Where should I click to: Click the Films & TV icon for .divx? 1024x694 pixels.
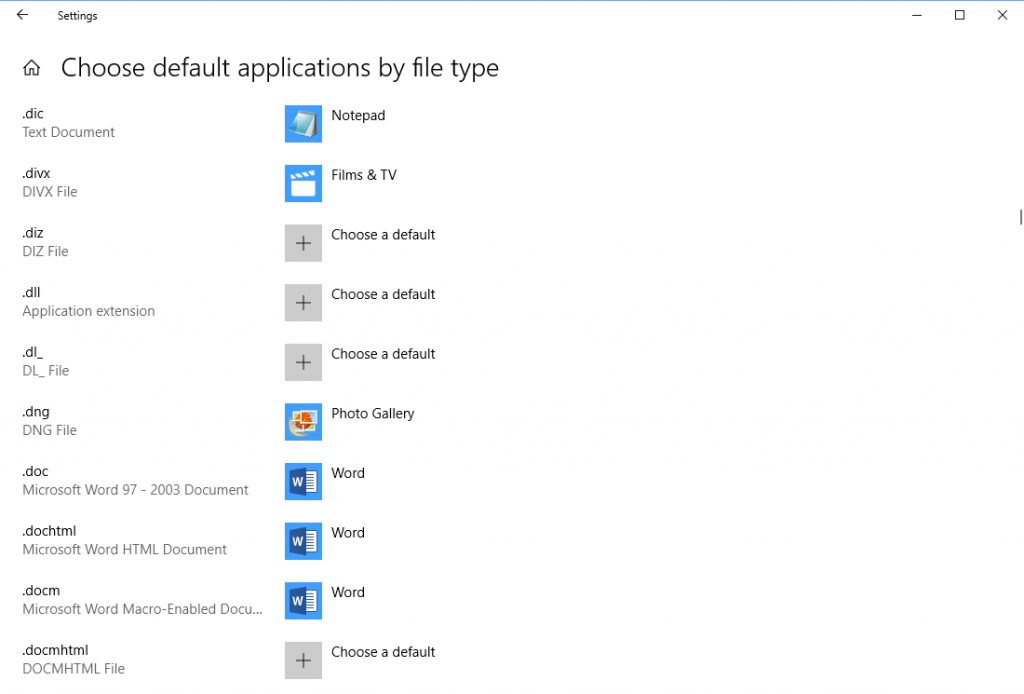coord(303,184)
